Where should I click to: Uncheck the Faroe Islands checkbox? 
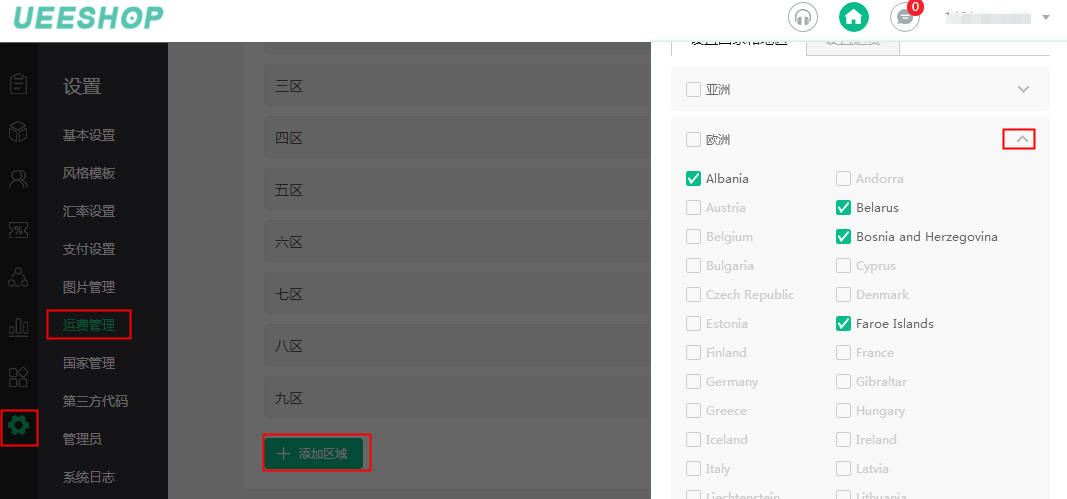coord(843,324)
